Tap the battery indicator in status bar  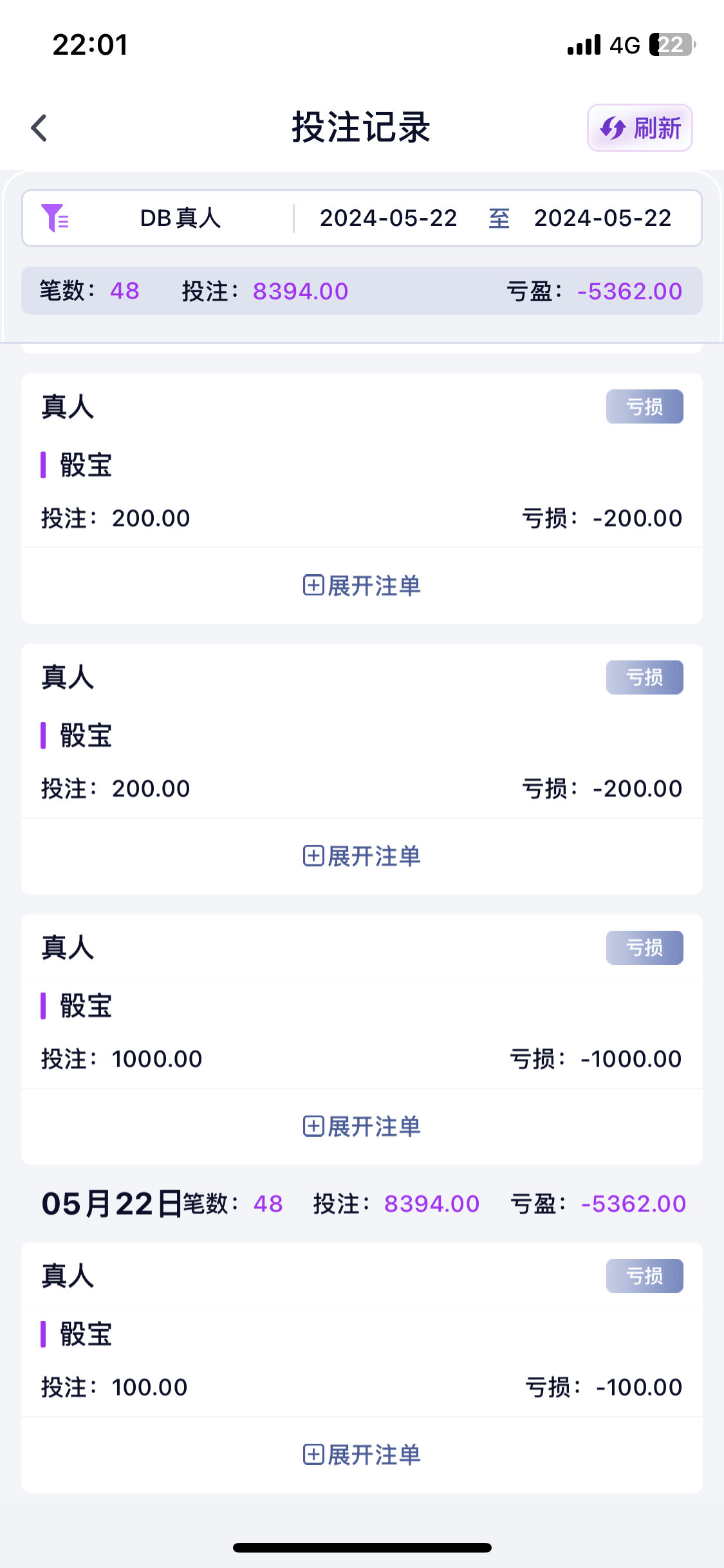coord(672,45)
